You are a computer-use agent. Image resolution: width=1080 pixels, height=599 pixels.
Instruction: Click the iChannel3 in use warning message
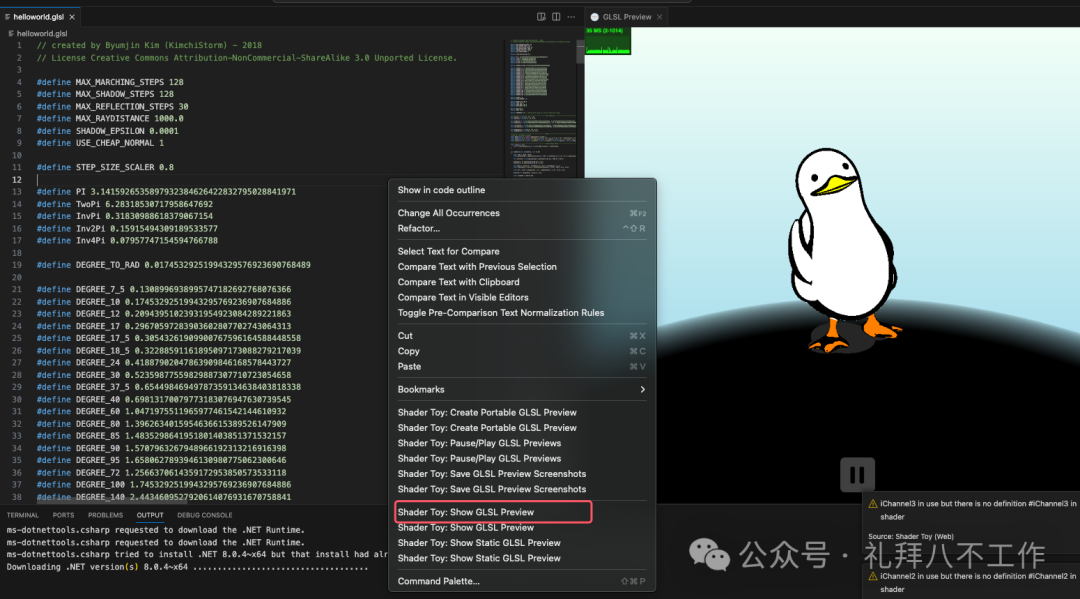pos(977,510)
